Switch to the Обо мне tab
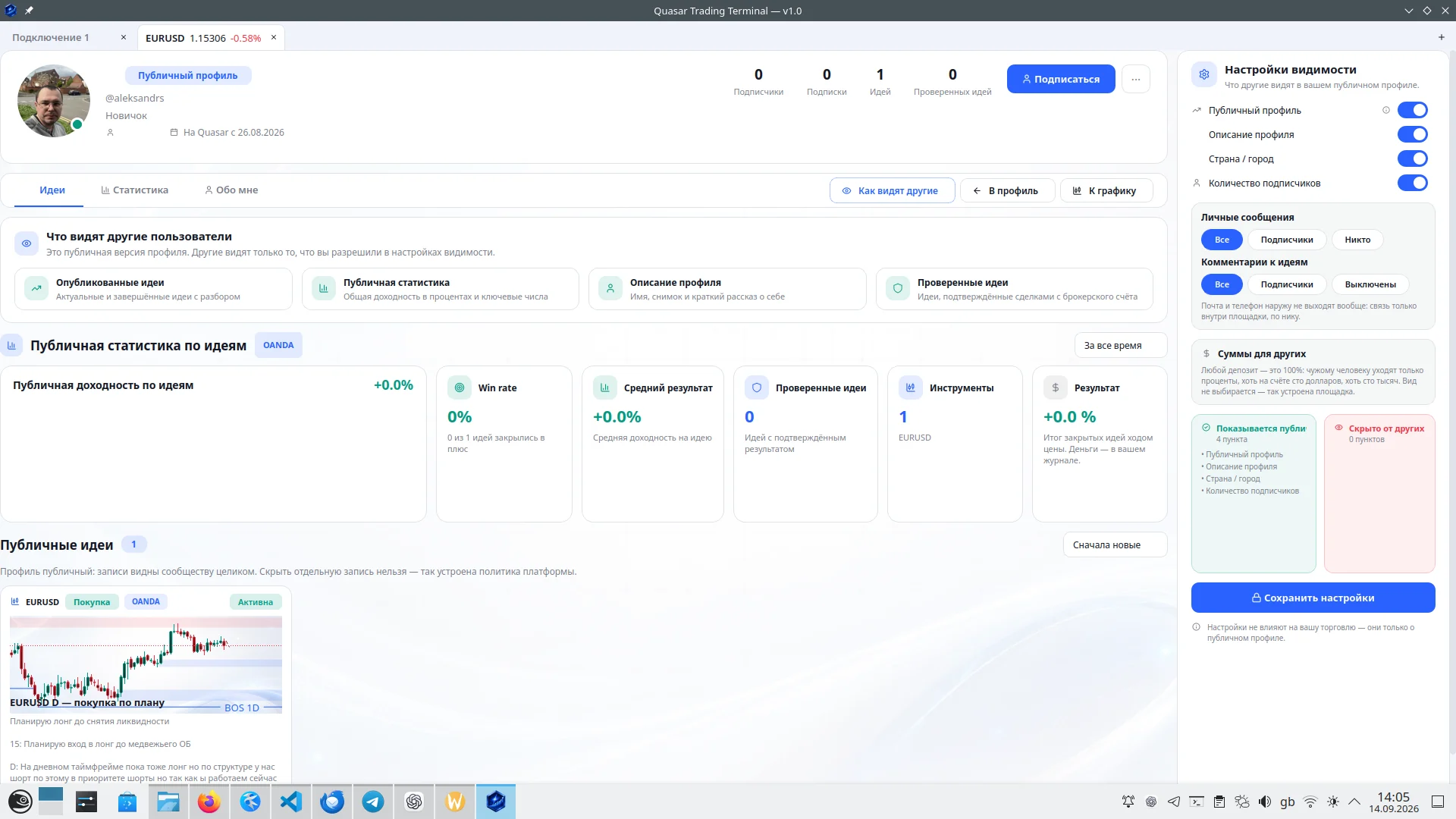 click(231, 190)
